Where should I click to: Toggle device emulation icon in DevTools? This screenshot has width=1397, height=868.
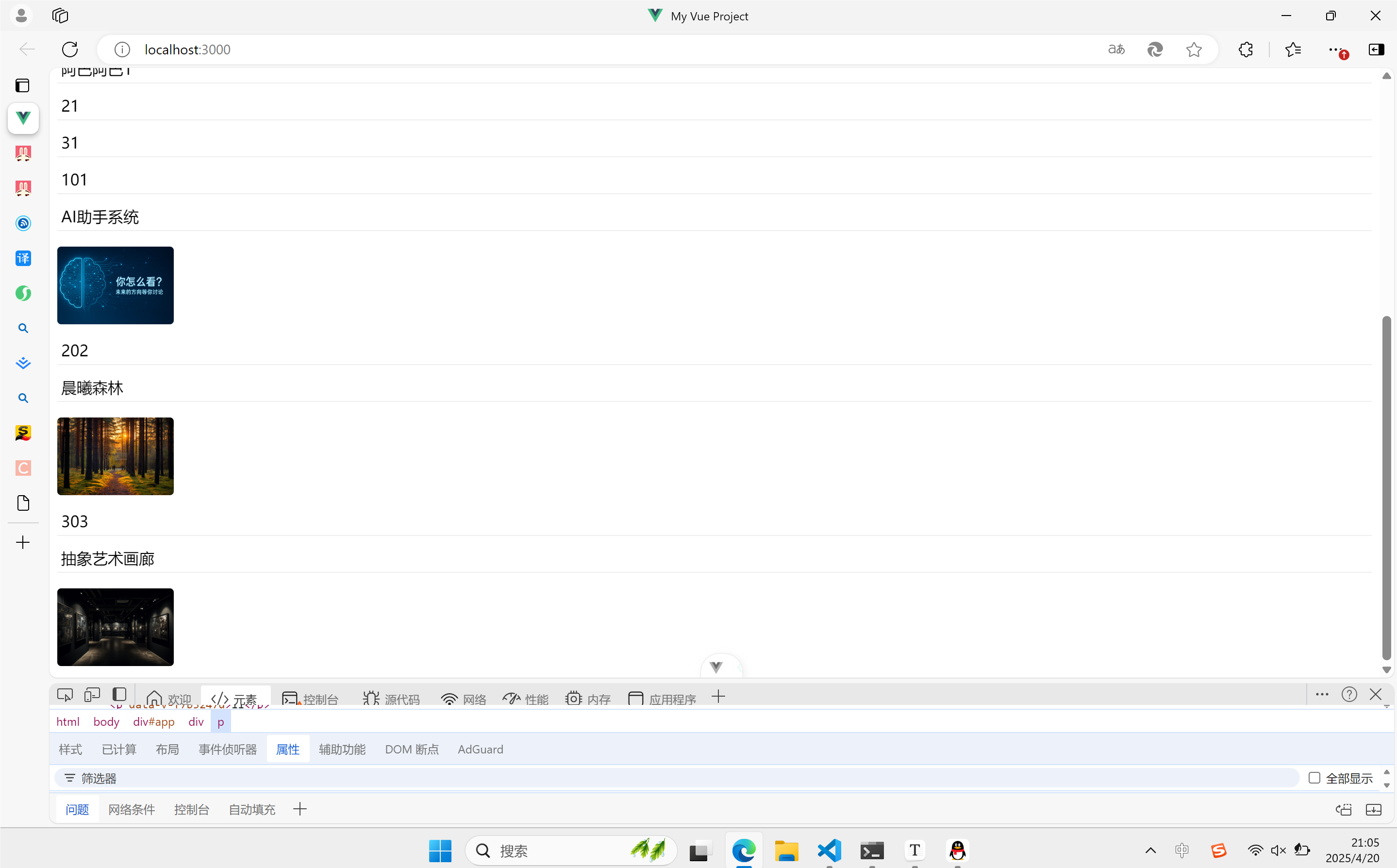(x=92, y=695)
